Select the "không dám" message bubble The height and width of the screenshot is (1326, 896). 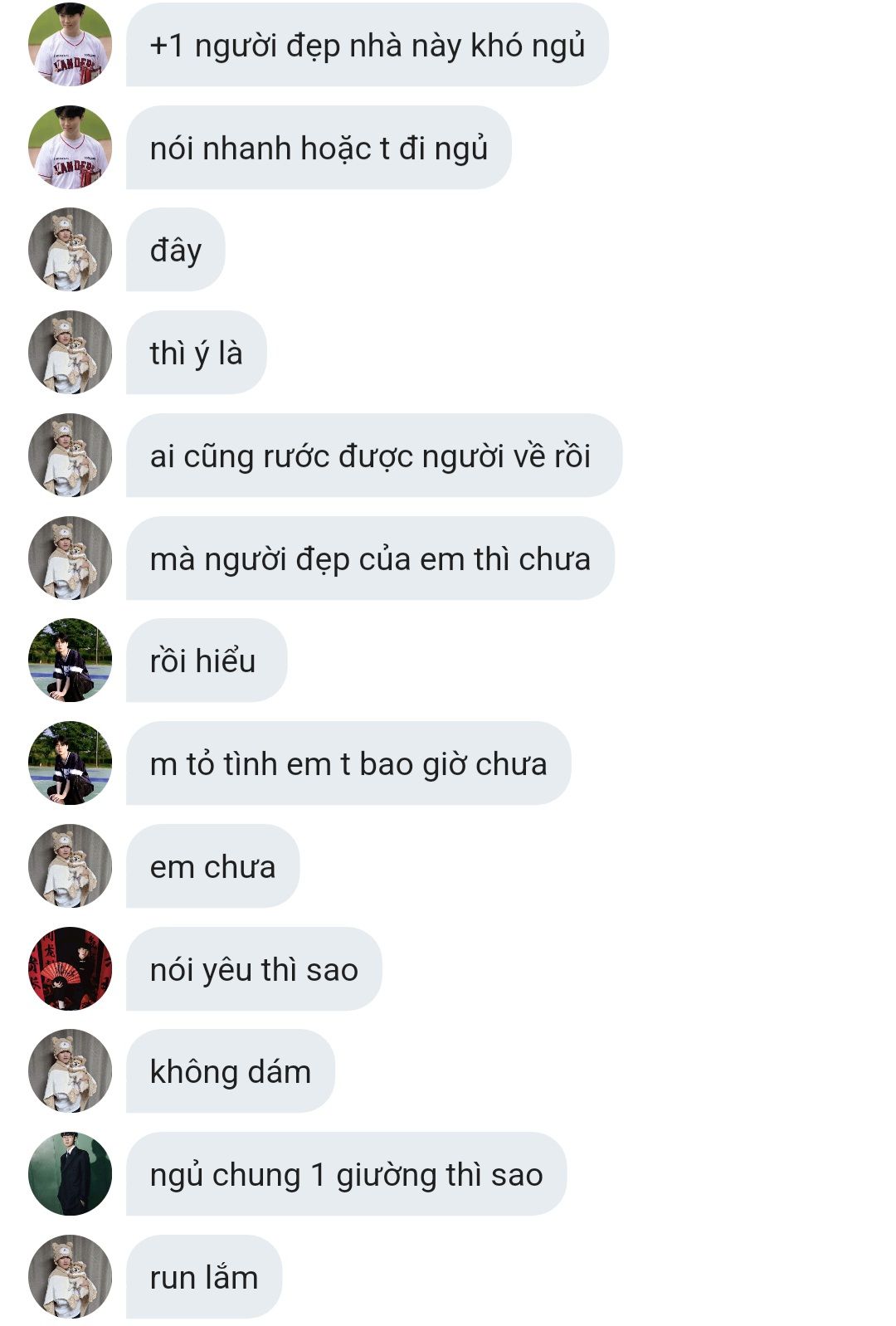(x=231, y=1071)
